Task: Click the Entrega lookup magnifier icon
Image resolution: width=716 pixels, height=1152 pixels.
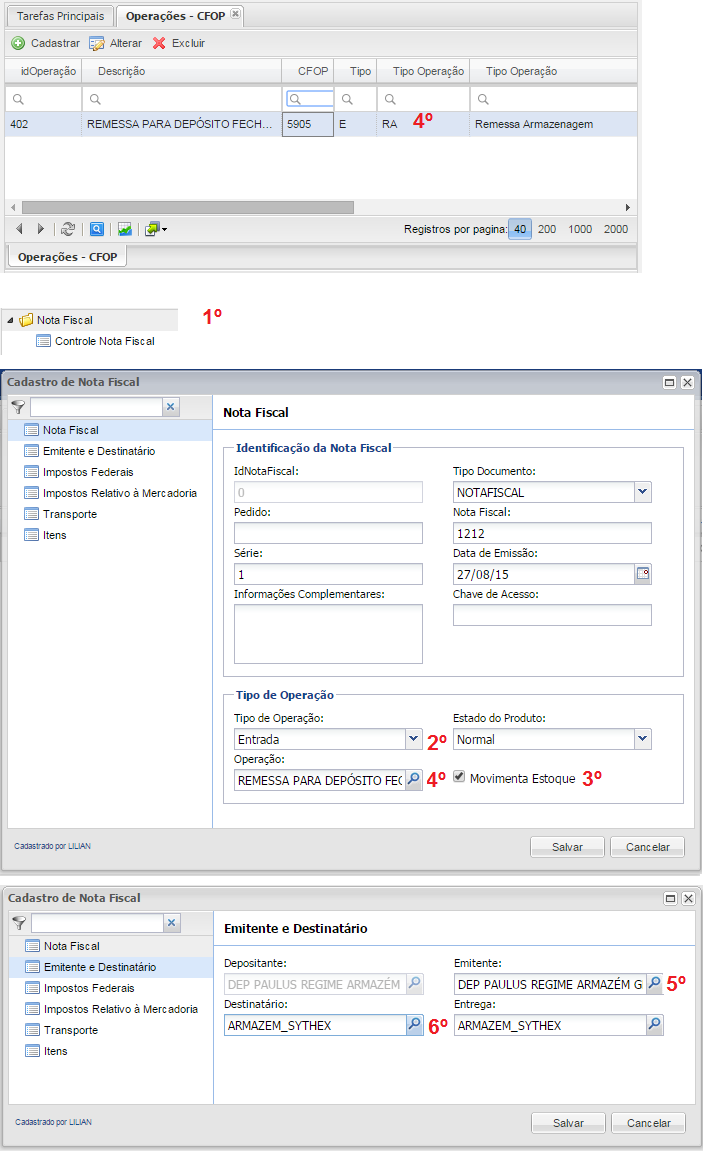Action: (654, 1024)
